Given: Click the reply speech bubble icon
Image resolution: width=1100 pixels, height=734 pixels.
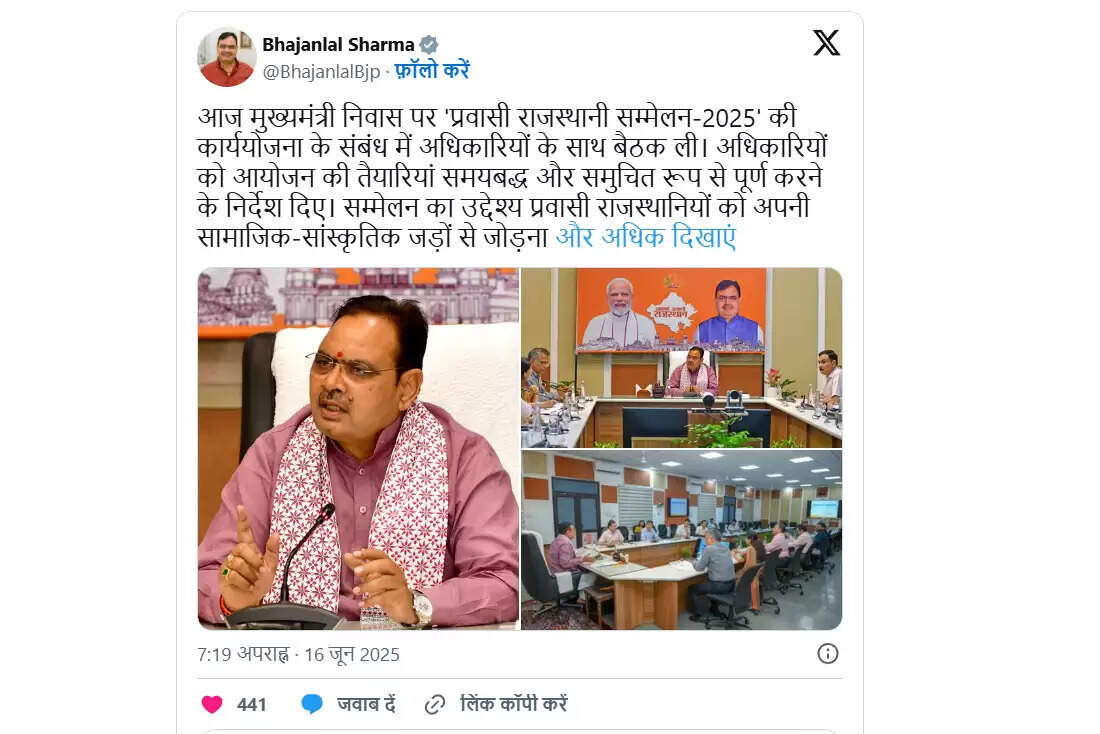Looking at the screenshot, I should [311, 704].
